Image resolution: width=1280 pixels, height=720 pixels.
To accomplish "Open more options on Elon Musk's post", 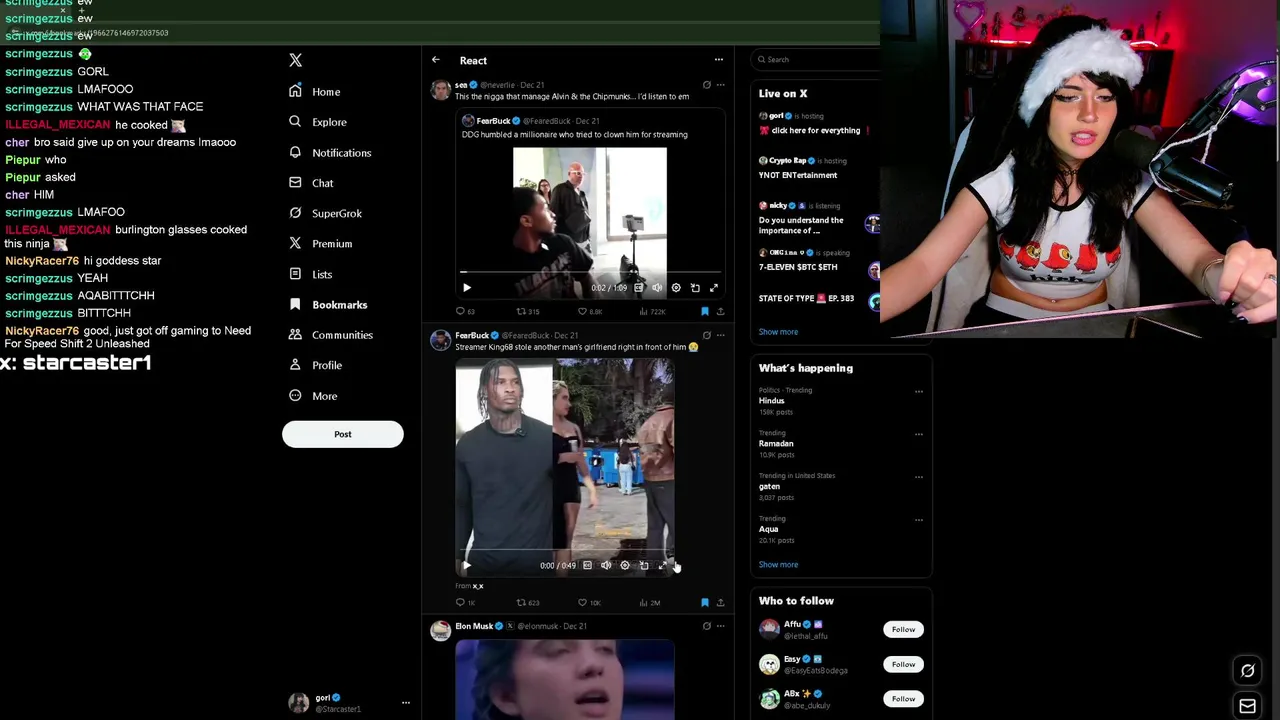I will [720, 627].
